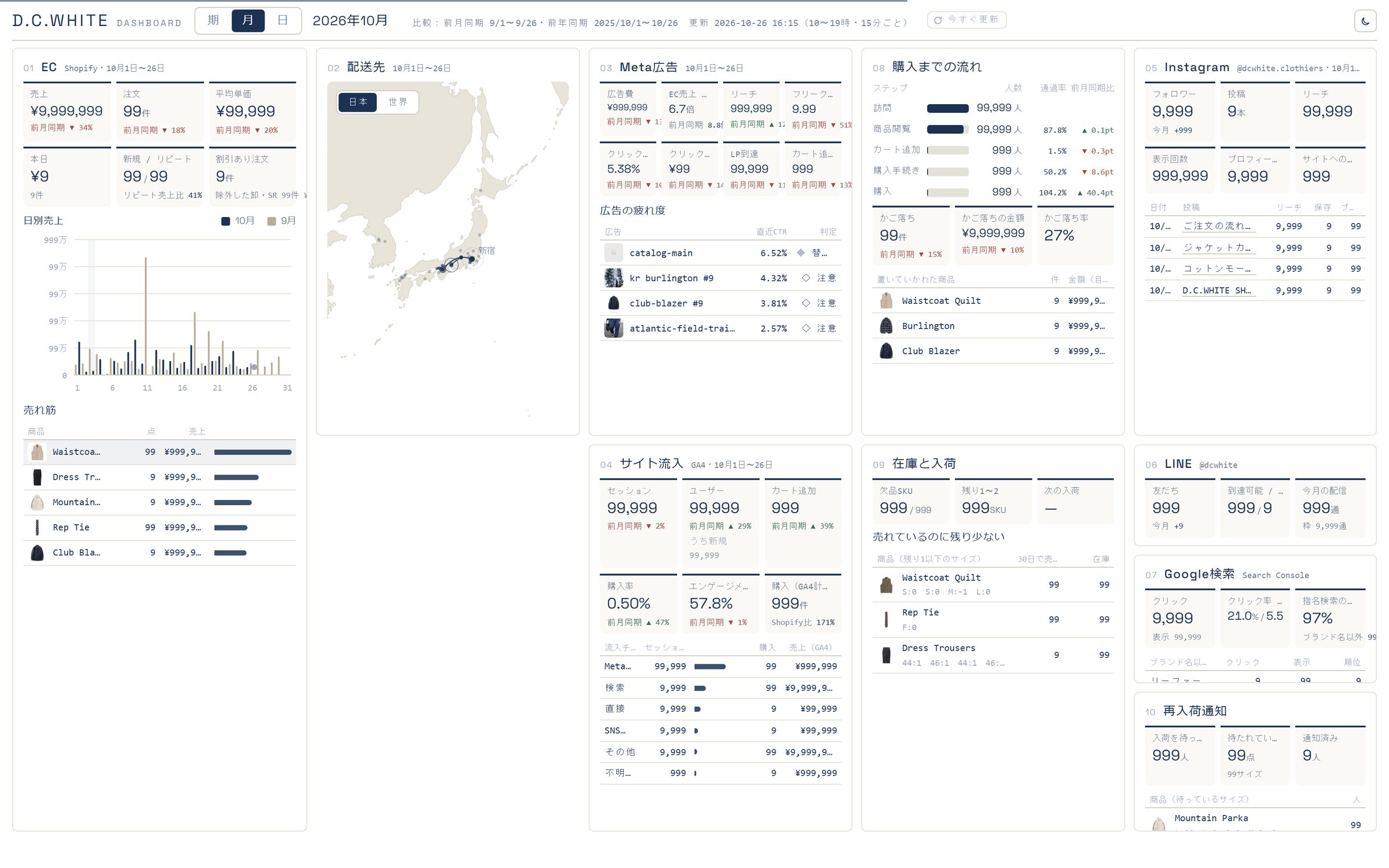The image size is (1389, 868).
Task: Open the club-blazer #9 ad thumbnail
Action: [x=613, y=303]
